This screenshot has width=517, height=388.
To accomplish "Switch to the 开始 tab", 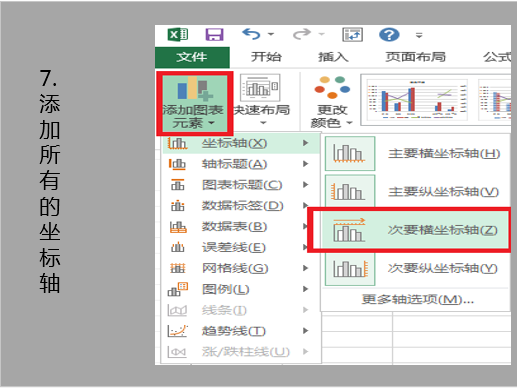I will [x=266, y=57].
